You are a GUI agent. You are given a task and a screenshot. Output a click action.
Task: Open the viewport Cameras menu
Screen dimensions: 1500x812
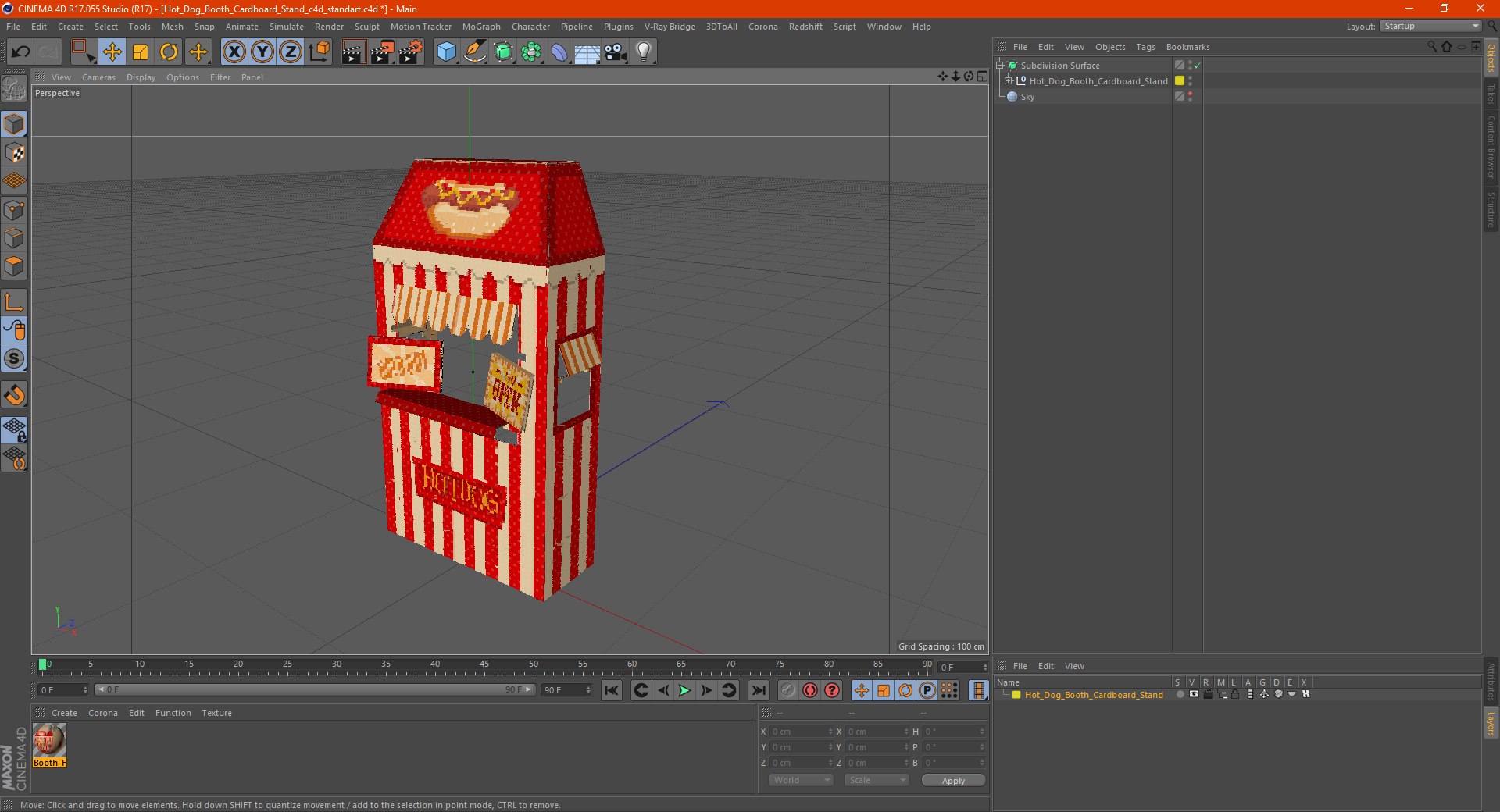[98, 77]
